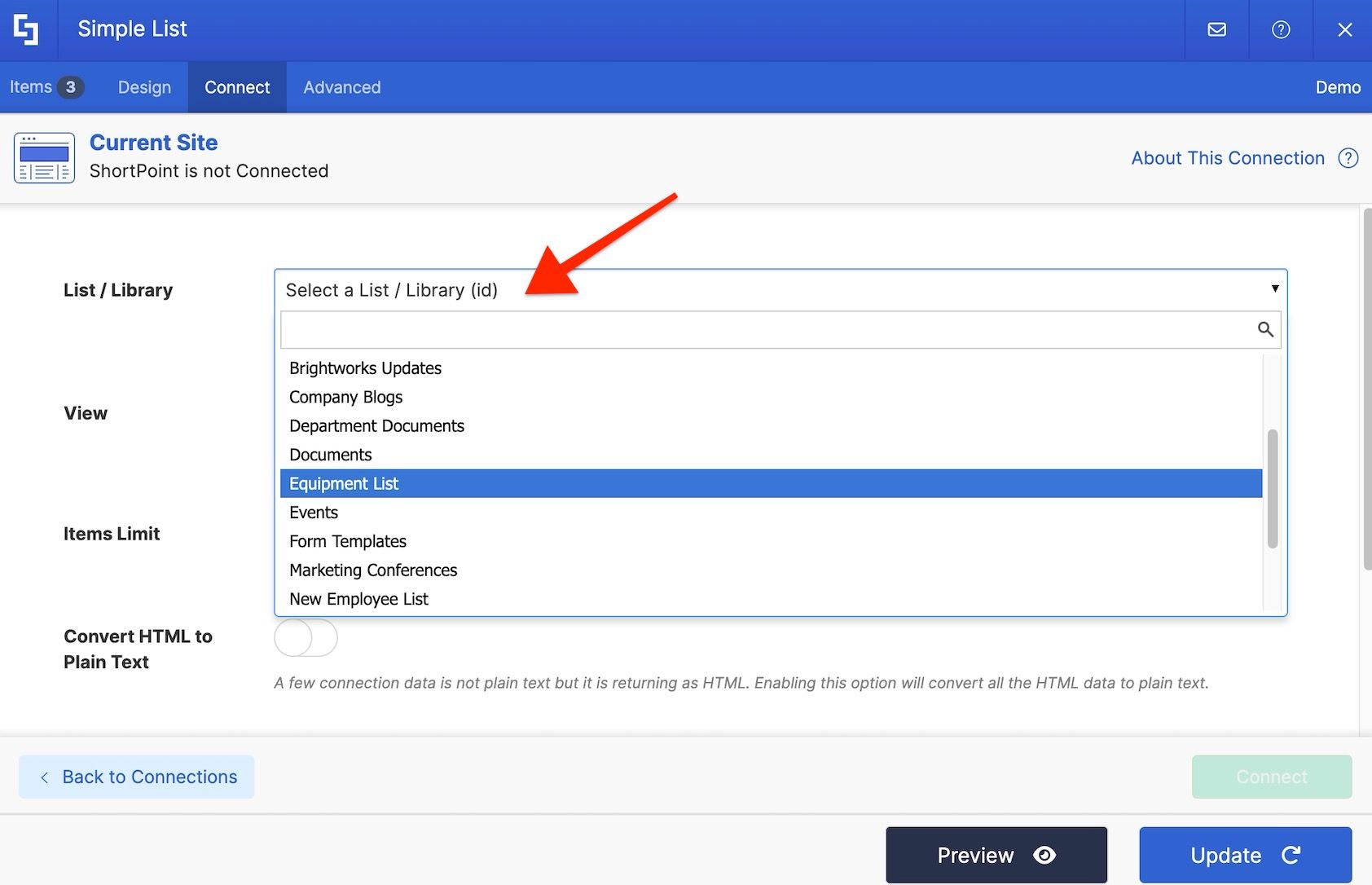Viewport: 1372px width, 885px height.
Task: Open the mail envelope icon in header
Action: tap(1216, 29)
